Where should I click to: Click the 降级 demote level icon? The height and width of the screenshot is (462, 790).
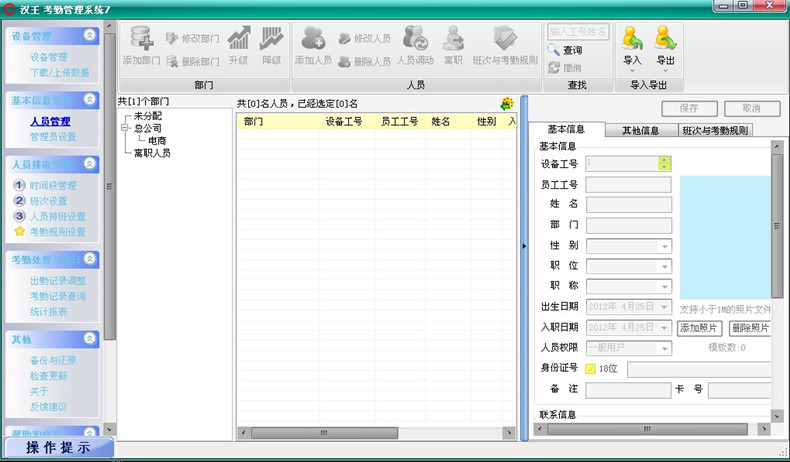pyautogui.click(x=271, y=38)
